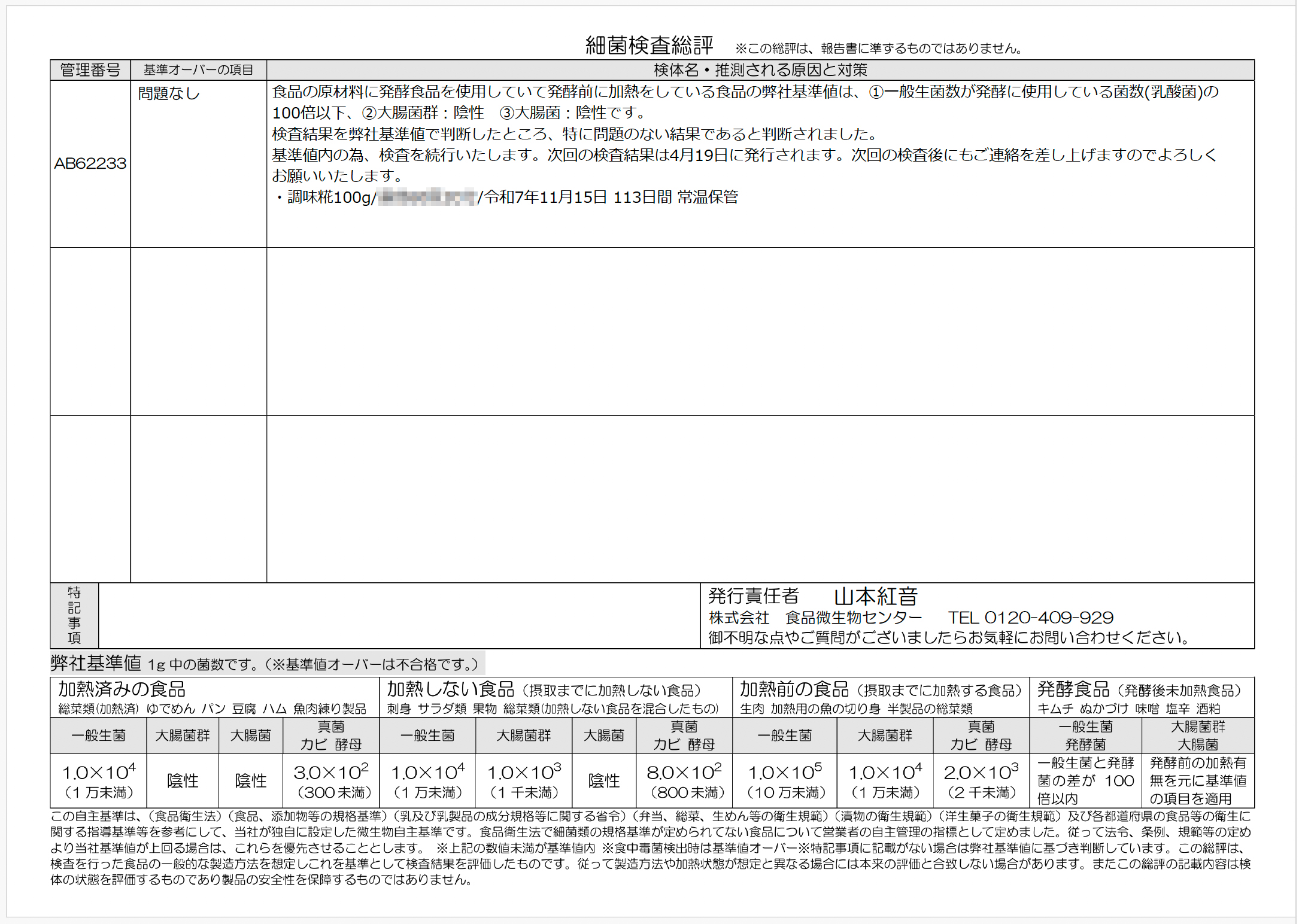Click the 3.0×10² (300未満) value cell

click(x=331, y=781)
